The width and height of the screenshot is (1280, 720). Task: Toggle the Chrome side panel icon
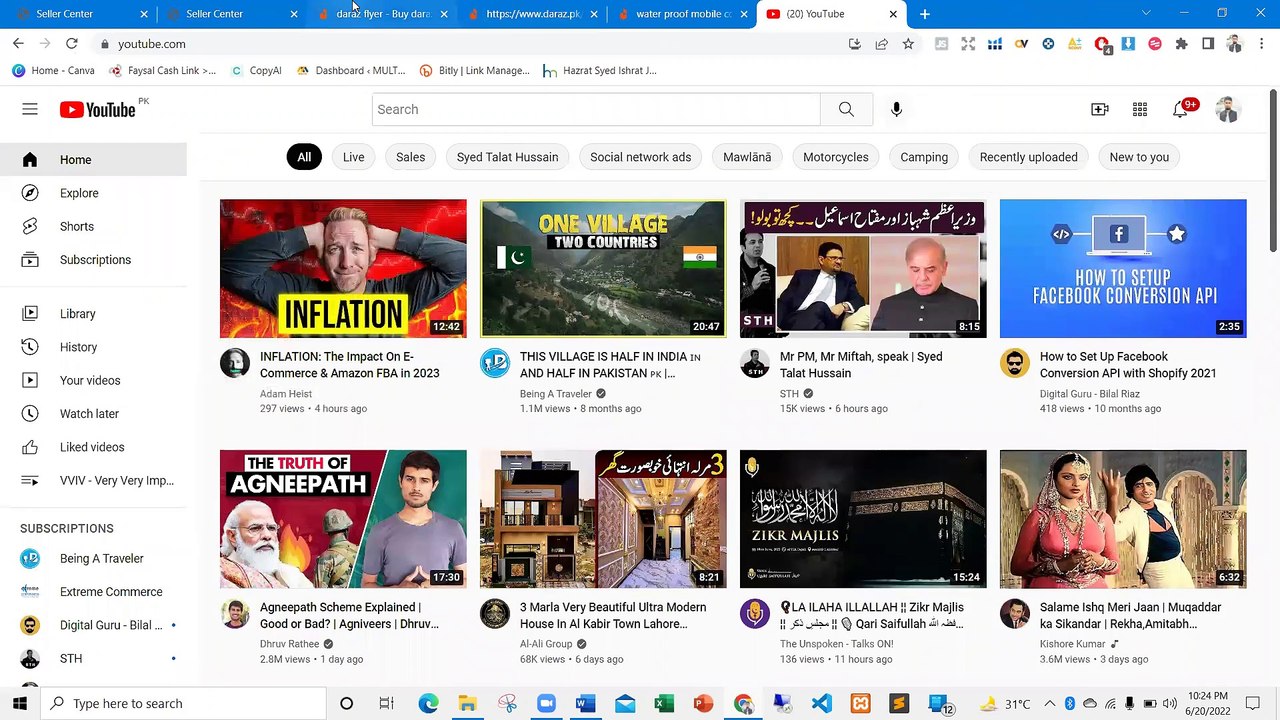[1208, 44]
